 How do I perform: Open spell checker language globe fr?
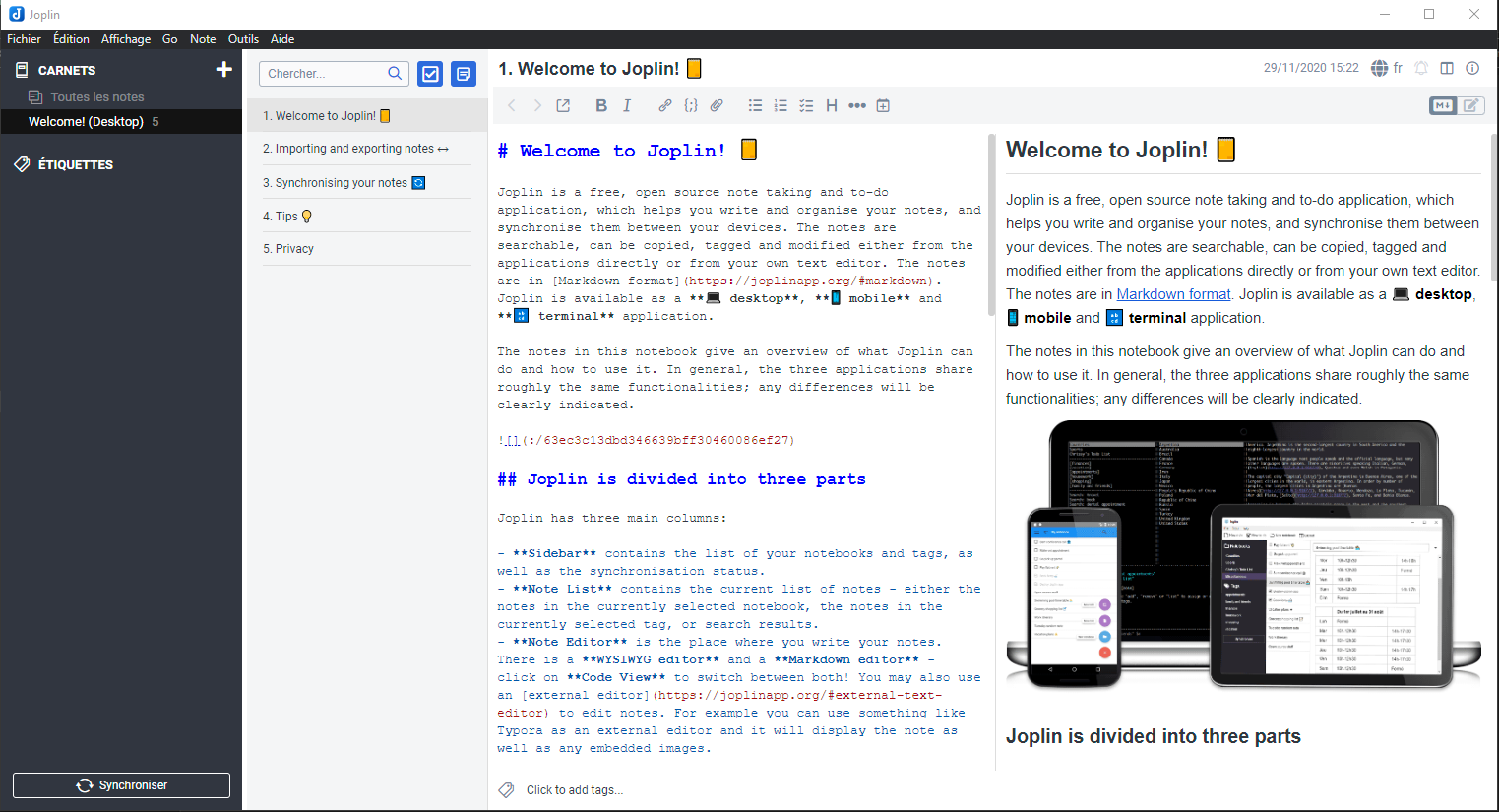(x=1387, y=68)
